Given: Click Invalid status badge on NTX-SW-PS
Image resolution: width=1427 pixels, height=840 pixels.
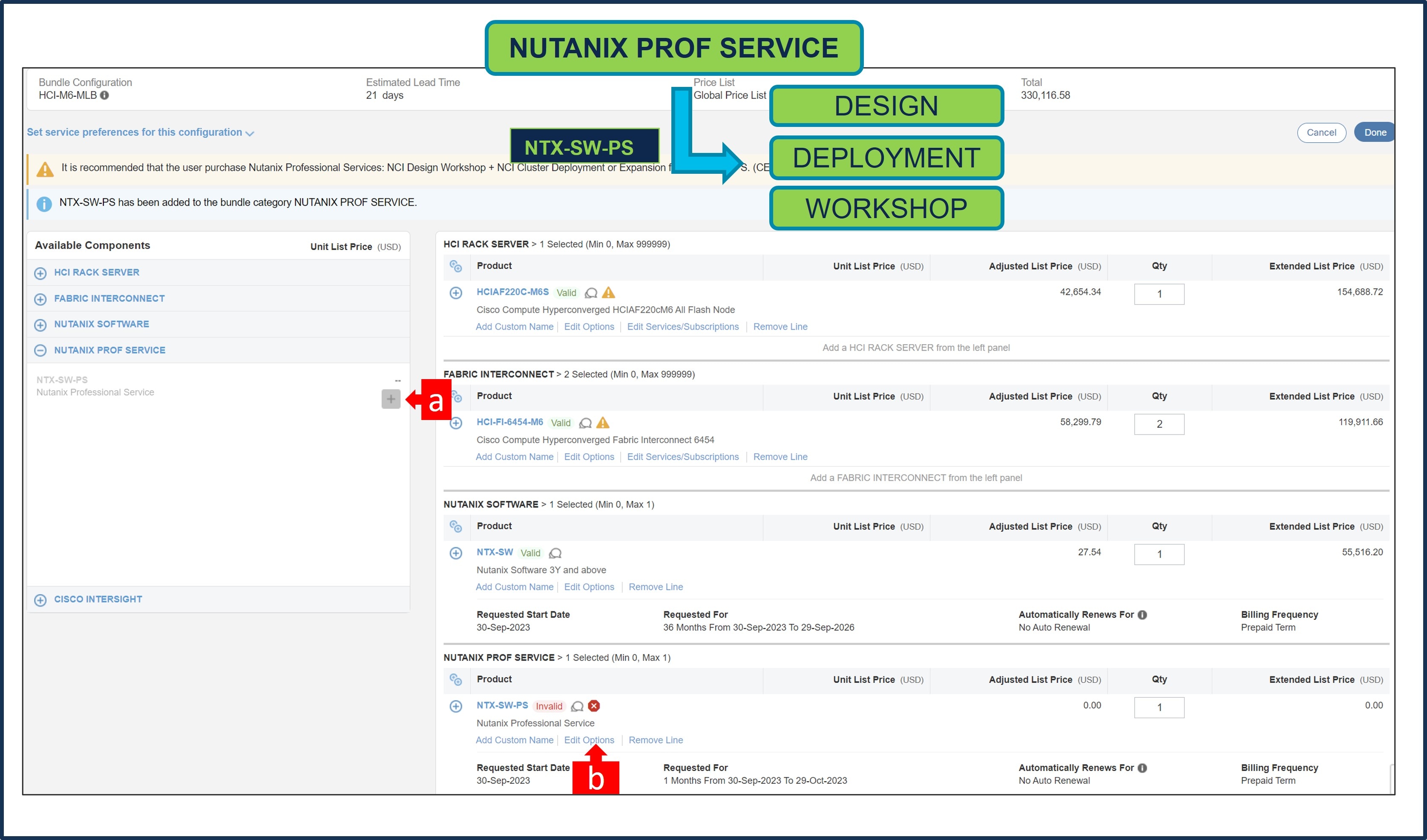Looking at the screenshot, I should click(x=549, y=706).
